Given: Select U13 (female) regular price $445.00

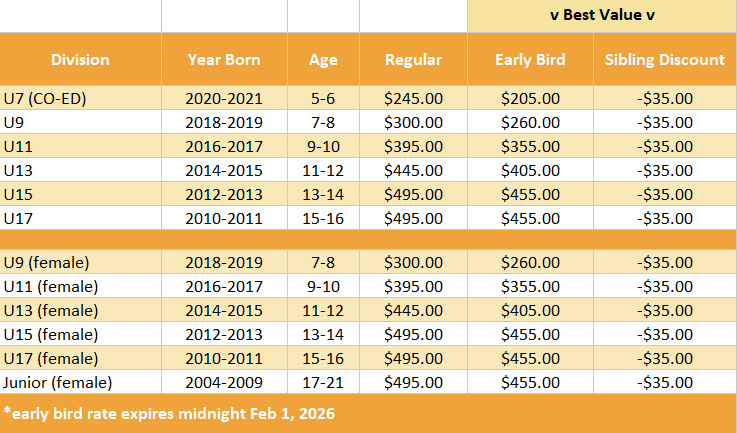Looking at the screenshot, I should click(413, 310).
